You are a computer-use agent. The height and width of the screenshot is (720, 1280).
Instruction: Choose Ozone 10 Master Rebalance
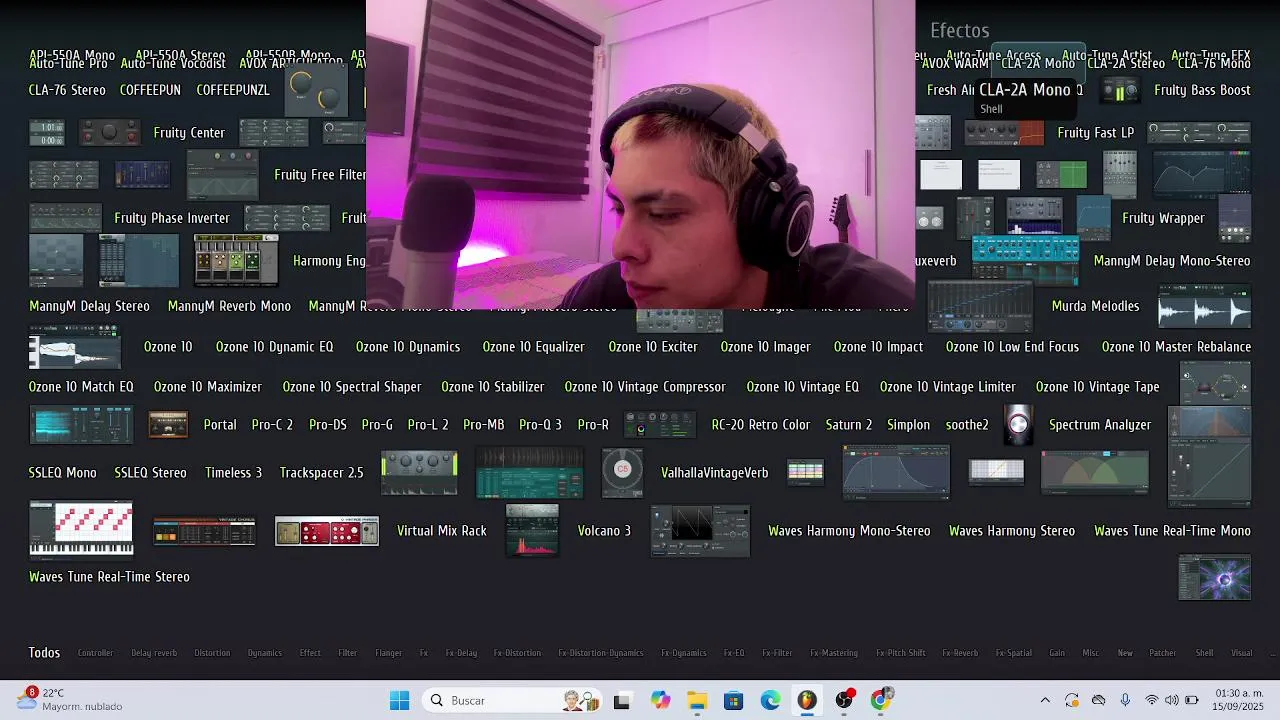click(x=1176, y=347)
